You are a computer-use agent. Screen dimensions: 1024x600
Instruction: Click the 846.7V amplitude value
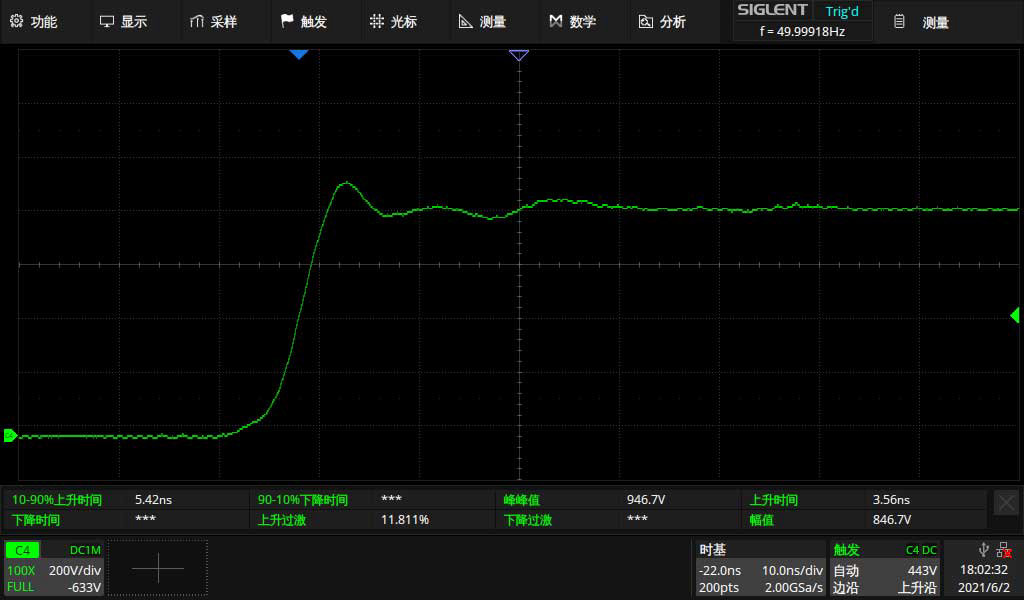tap(892, 520)
